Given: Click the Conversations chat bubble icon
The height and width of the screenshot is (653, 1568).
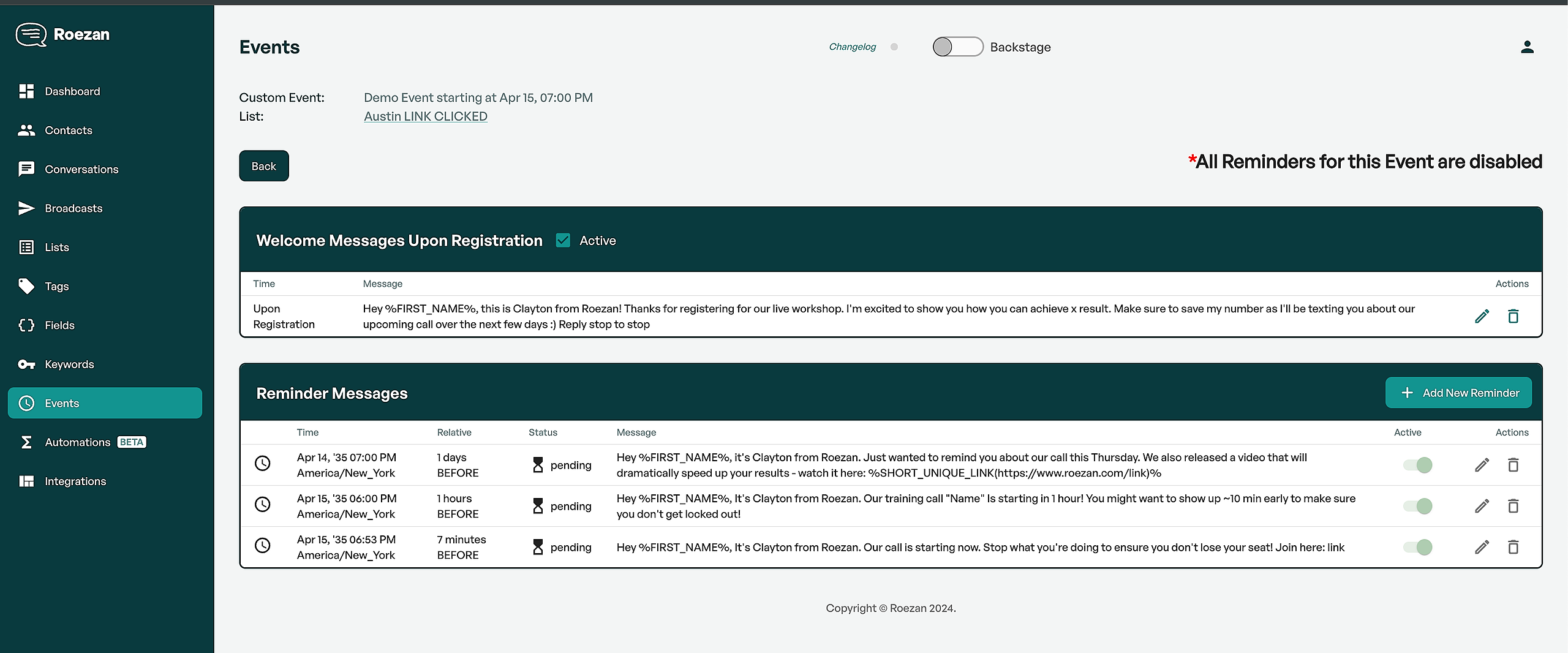Looking at the screenshot, I should click(26, 169).
